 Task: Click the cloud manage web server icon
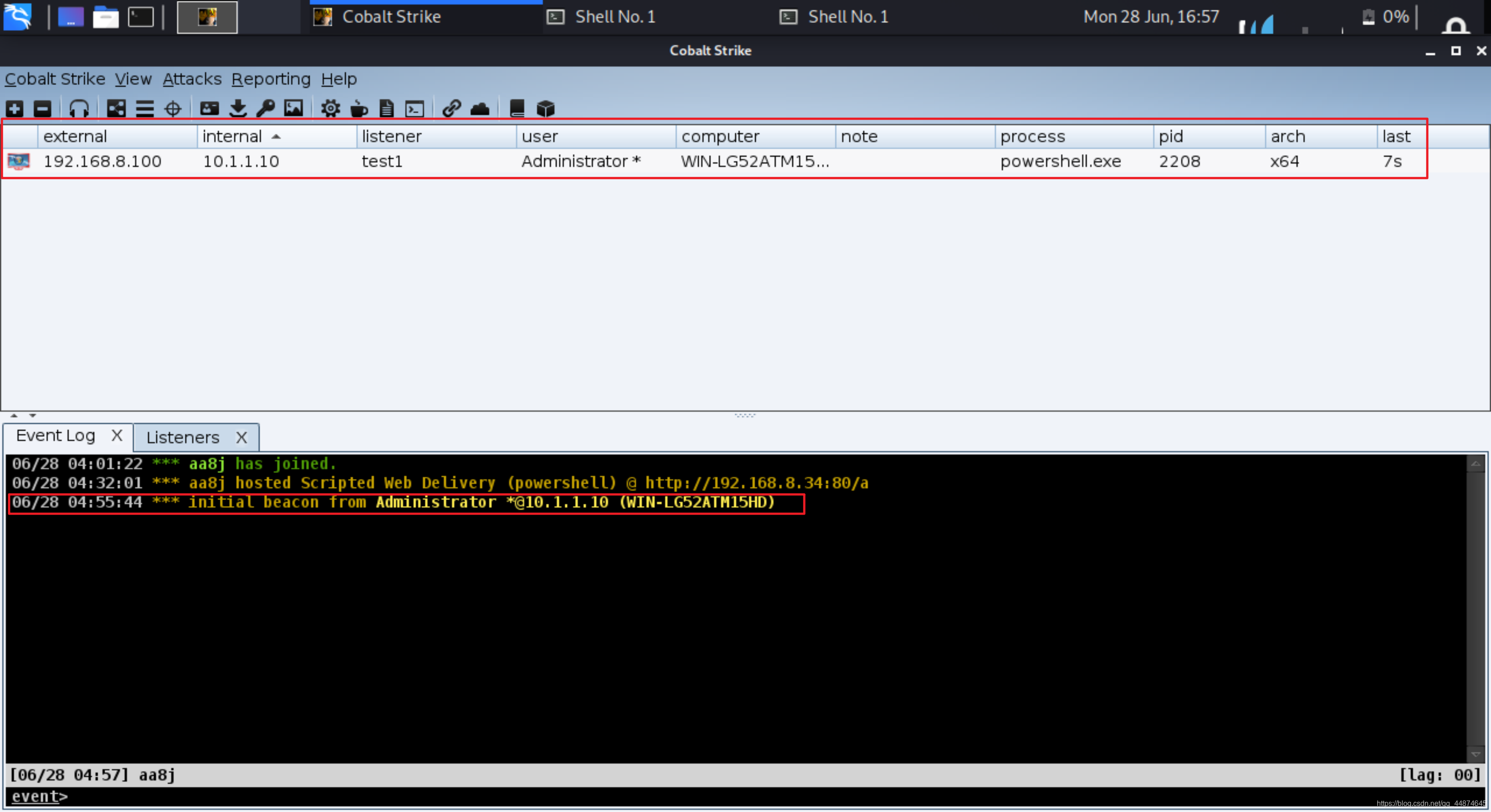480,108
